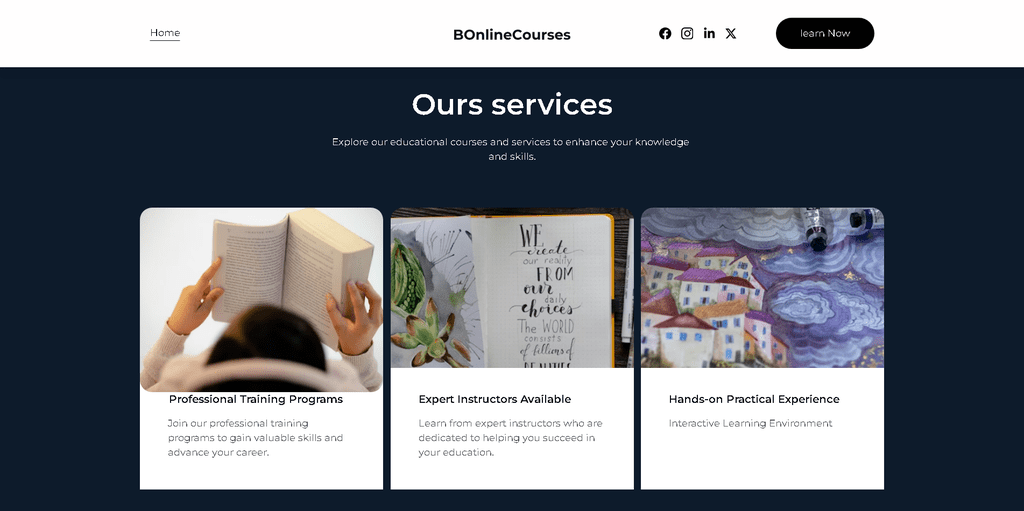The image size is (1024, 511).
Task: Click the Hands-on Practical Experience title
Action: 754,399
